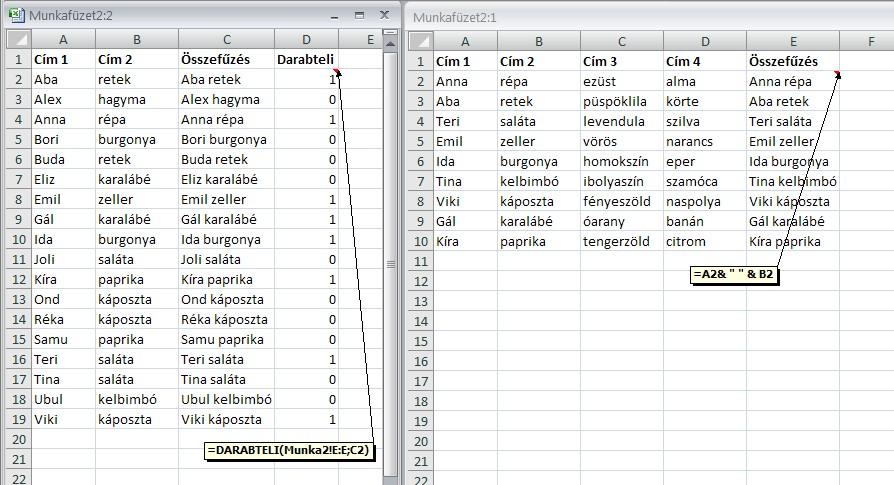
Task: Select the cell containing tengerzöld
Action: click(x=621, y=241)
